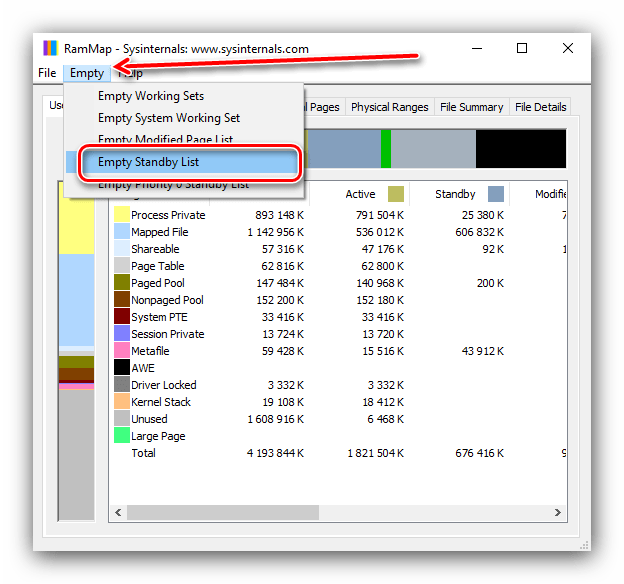Select the Paged Pool row label
The height and width of the screenshot is (584, 624).
158,283
